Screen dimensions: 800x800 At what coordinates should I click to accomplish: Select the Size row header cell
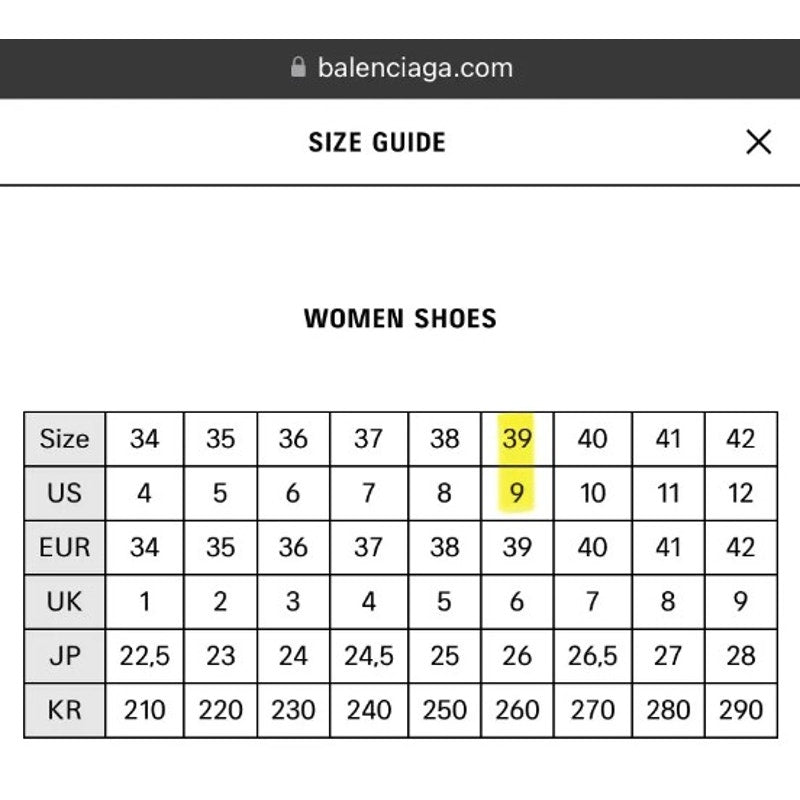(x=65, y=439)
